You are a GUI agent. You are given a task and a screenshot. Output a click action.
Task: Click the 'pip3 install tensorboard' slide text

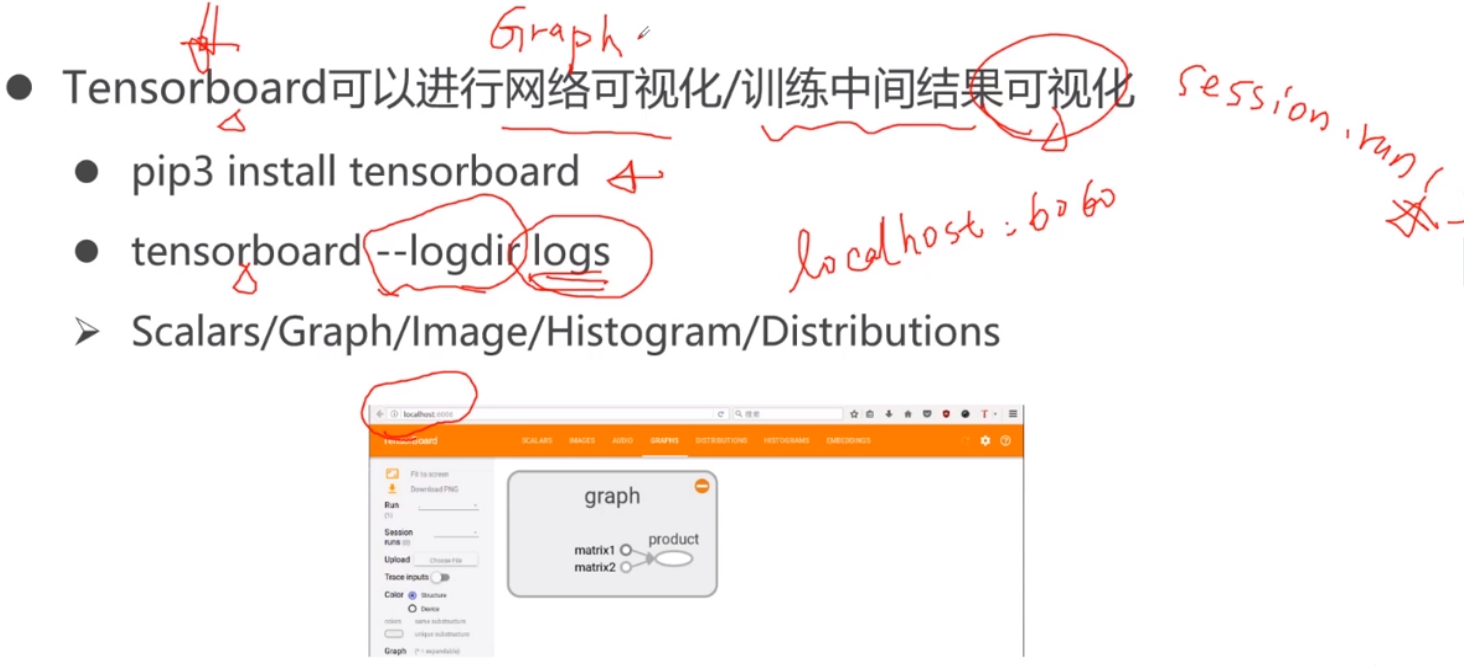pos(355,172)
